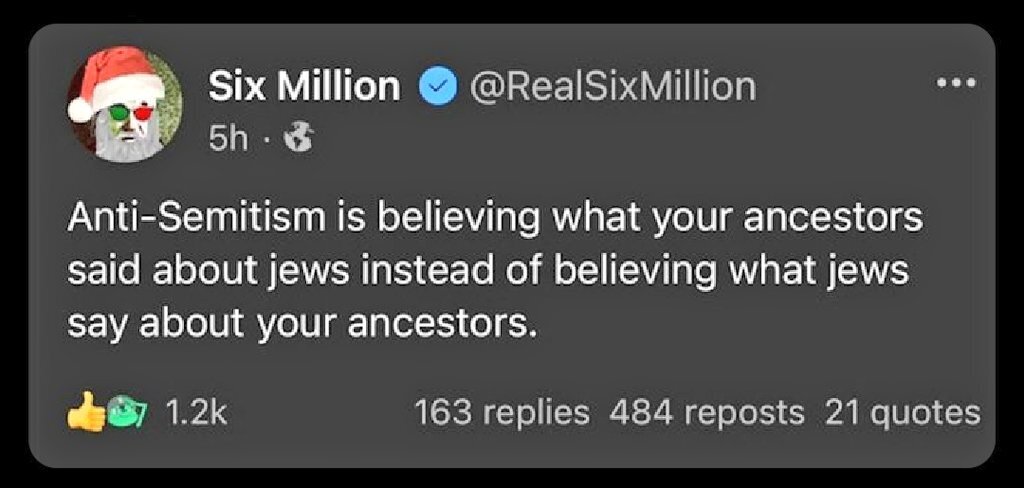View the 21 quotes
This screenshot has width=1024, height=488.
click(x=902, y=412)
